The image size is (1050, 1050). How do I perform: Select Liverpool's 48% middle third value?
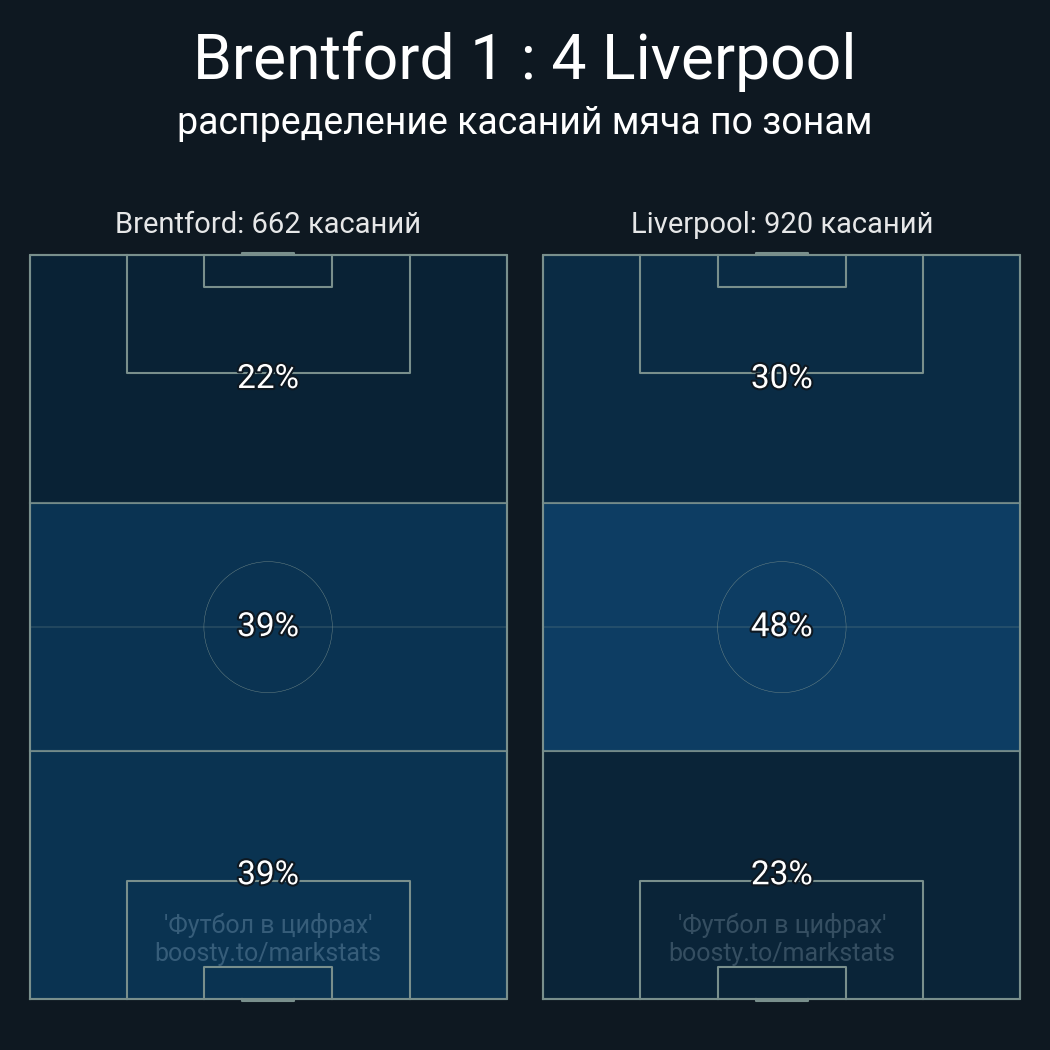[x=782, y=625]
